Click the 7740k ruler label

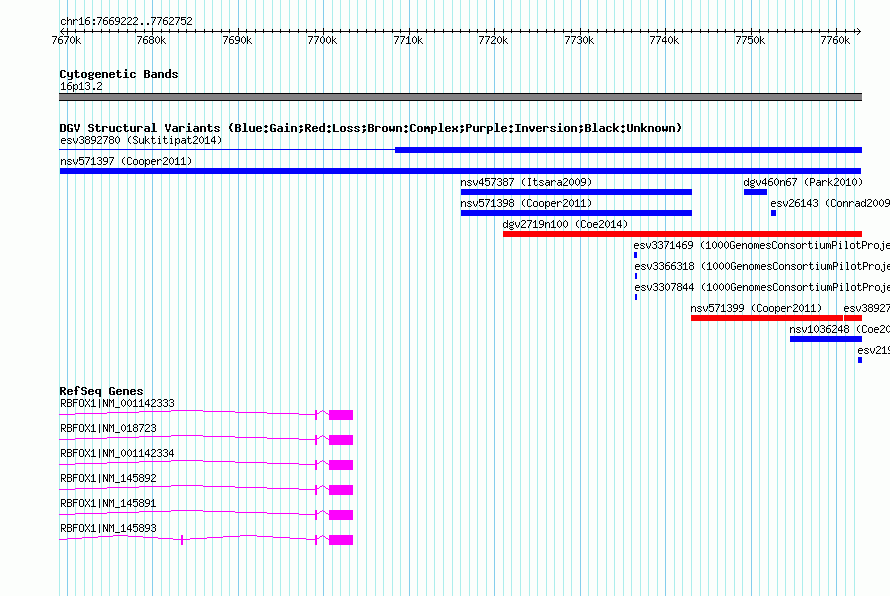coord(664,40)
